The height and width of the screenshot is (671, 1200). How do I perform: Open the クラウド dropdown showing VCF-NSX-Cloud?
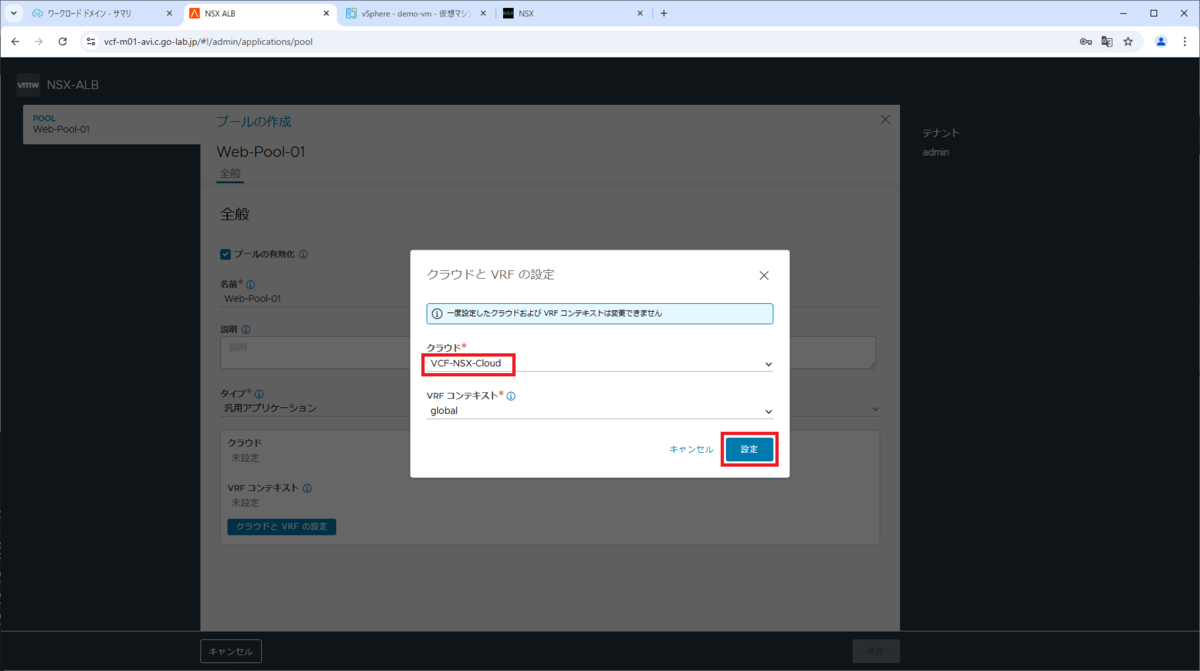pyautogui.click(x=600, y=363)
